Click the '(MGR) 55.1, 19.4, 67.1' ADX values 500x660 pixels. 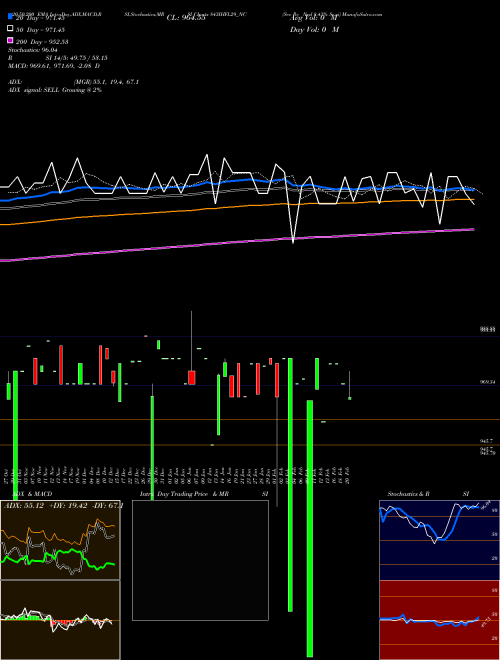(106, 82)
